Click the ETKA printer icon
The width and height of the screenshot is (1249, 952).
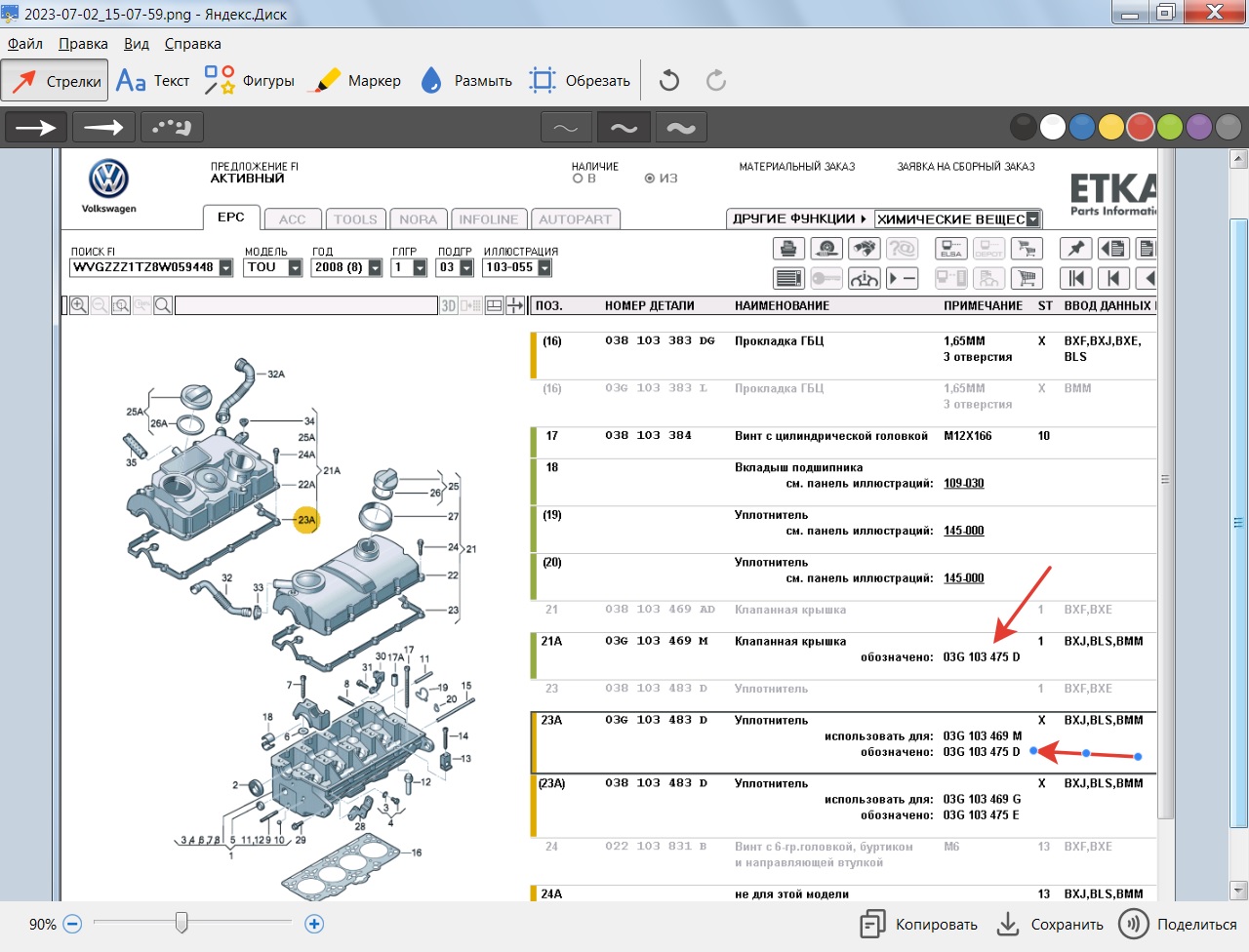coord(789,249)
